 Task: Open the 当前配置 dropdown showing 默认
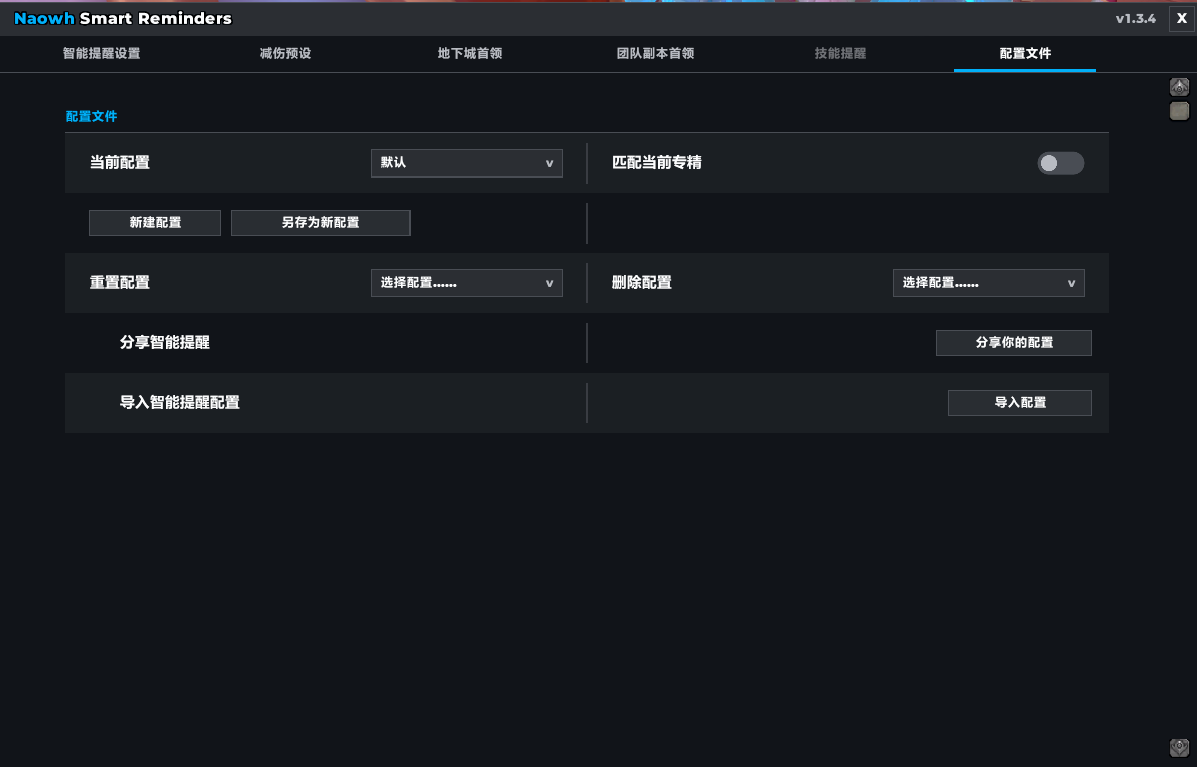pyautogui.click(x=466, y=163)
